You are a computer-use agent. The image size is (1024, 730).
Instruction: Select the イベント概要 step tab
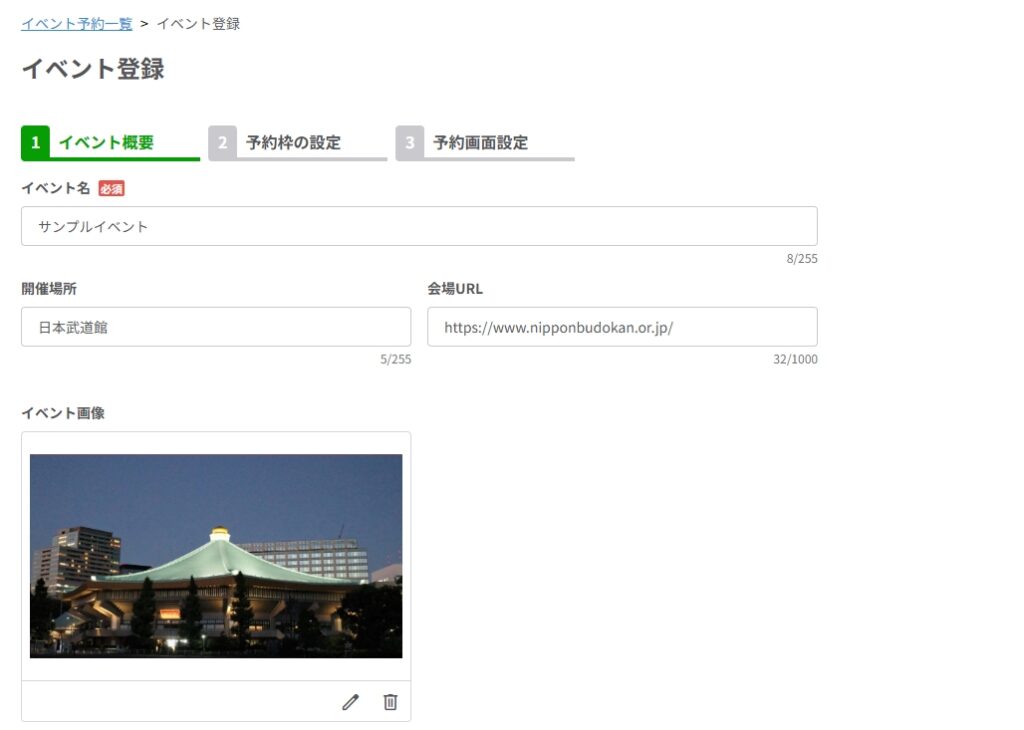[x=106, y=143]
